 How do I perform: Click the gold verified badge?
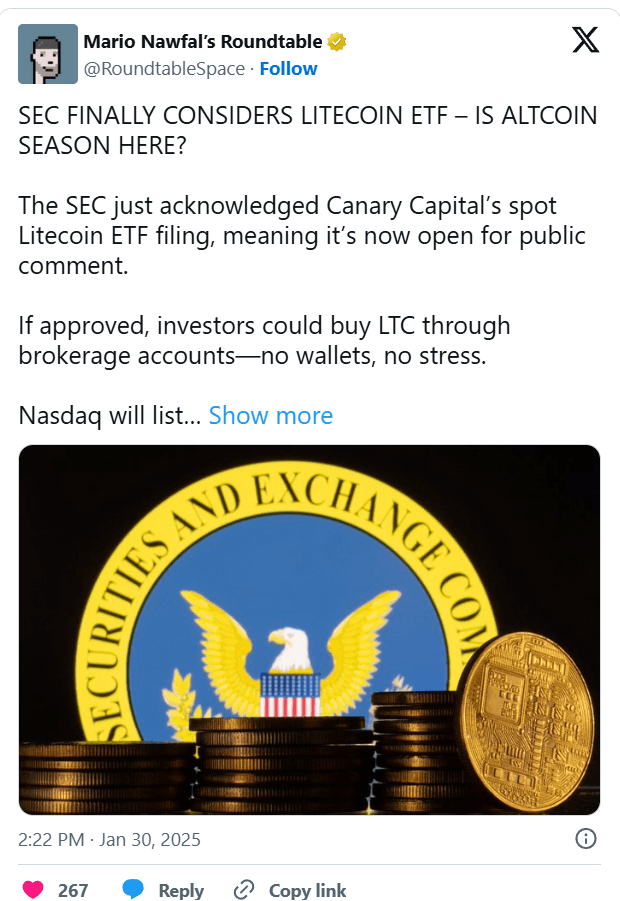[x=337, y=41]
